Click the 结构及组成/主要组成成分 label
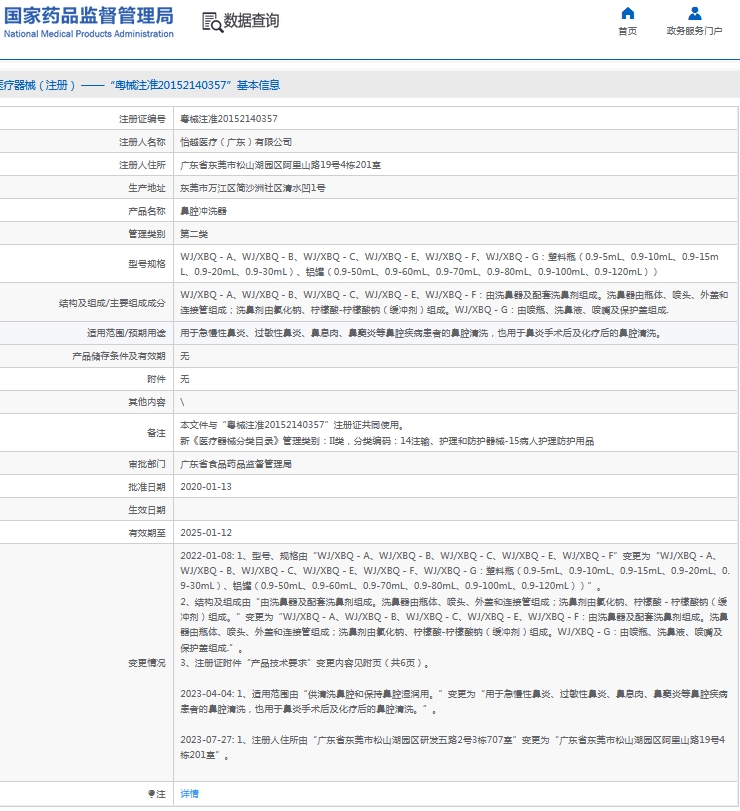 (x=112, y=303)
